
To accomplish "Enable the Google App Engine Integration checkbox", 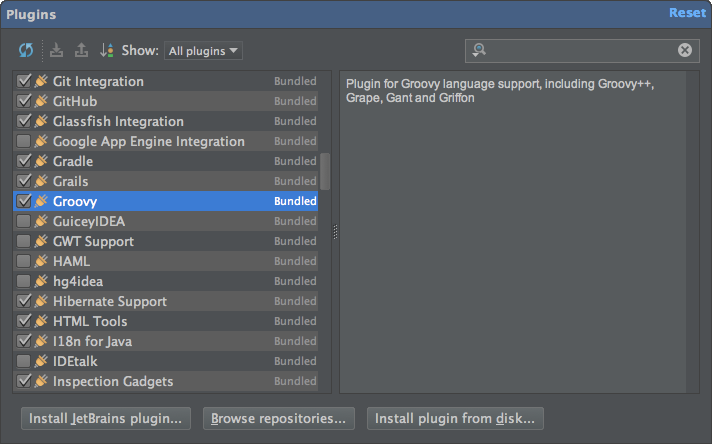I will [x=24, y=141].
